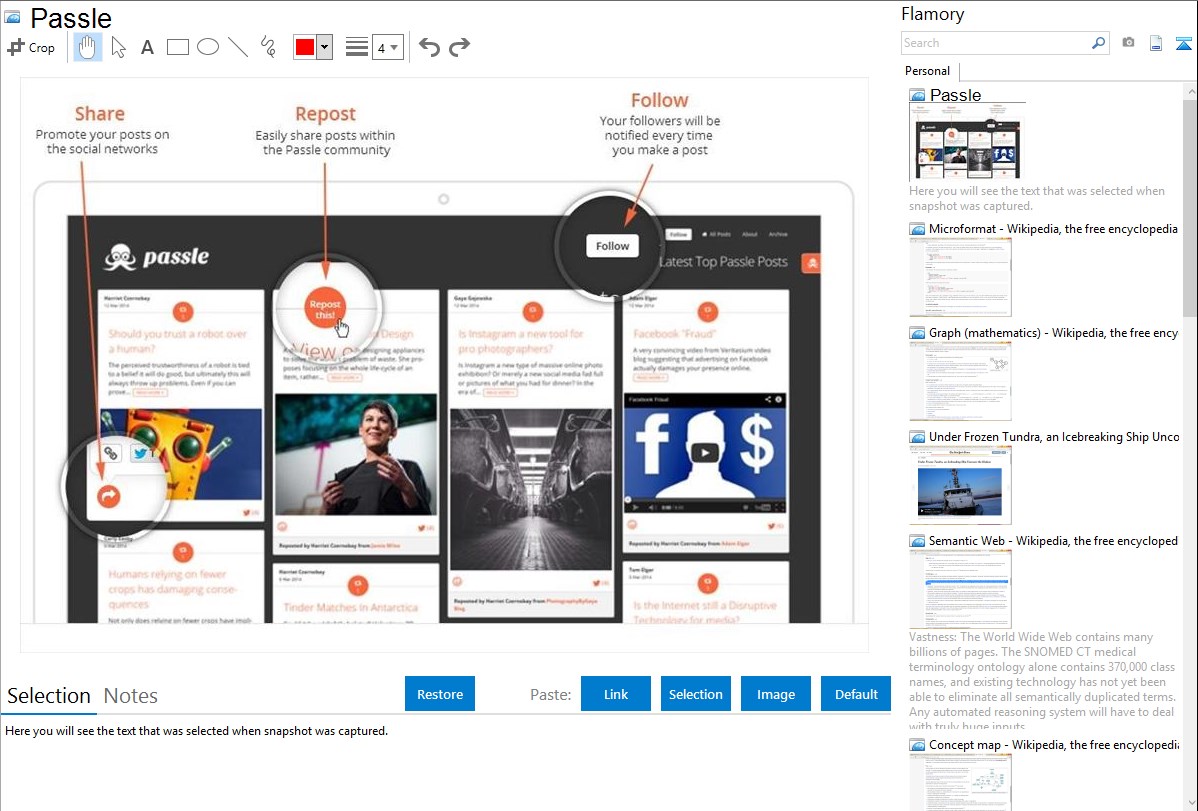Choose the arrow pointer selection tool
1198x811 pixels.
[x=118, y=47]
